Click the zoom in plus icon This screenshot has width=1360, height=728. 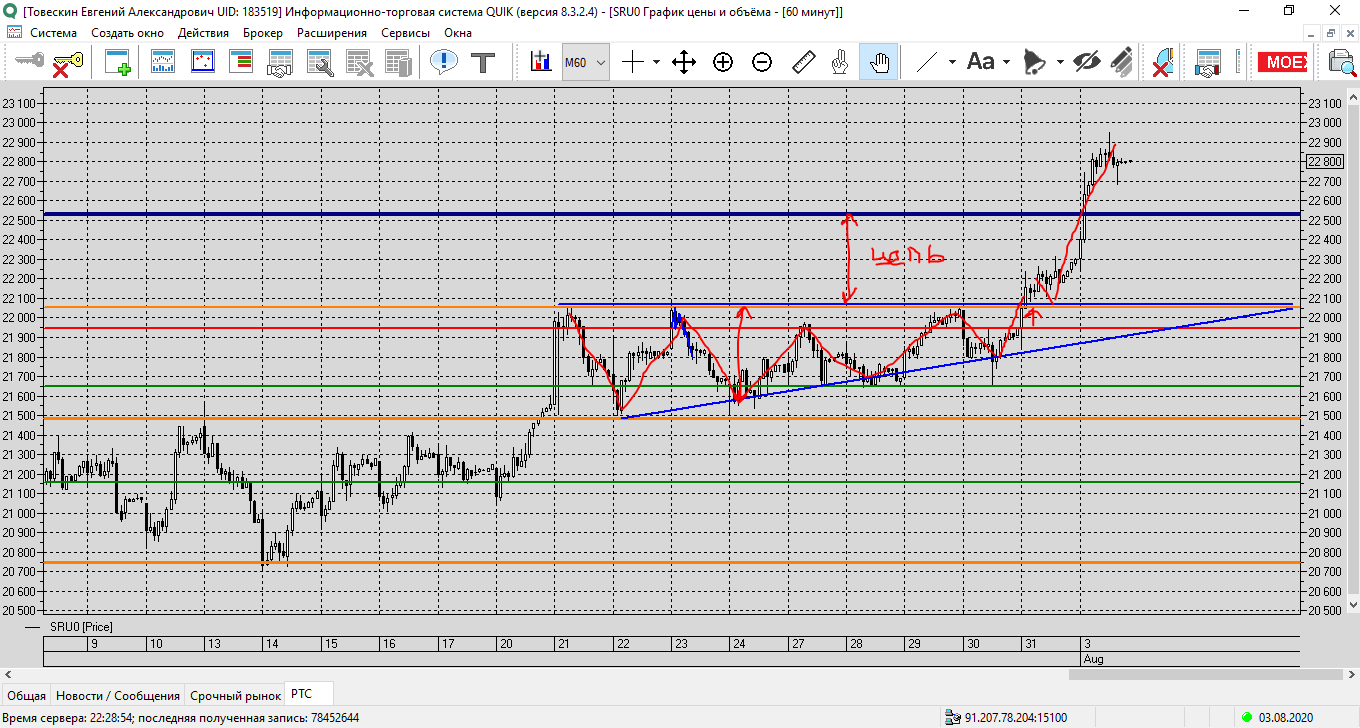point(723,62)
